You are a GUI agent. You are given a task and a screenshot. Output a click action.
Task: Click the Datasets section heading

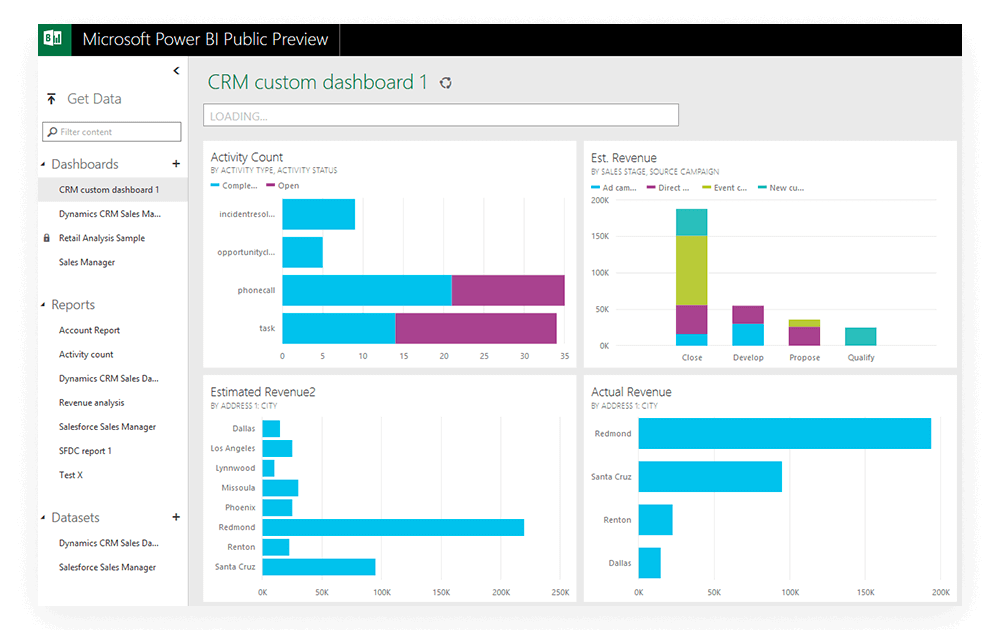coord(75,517)
